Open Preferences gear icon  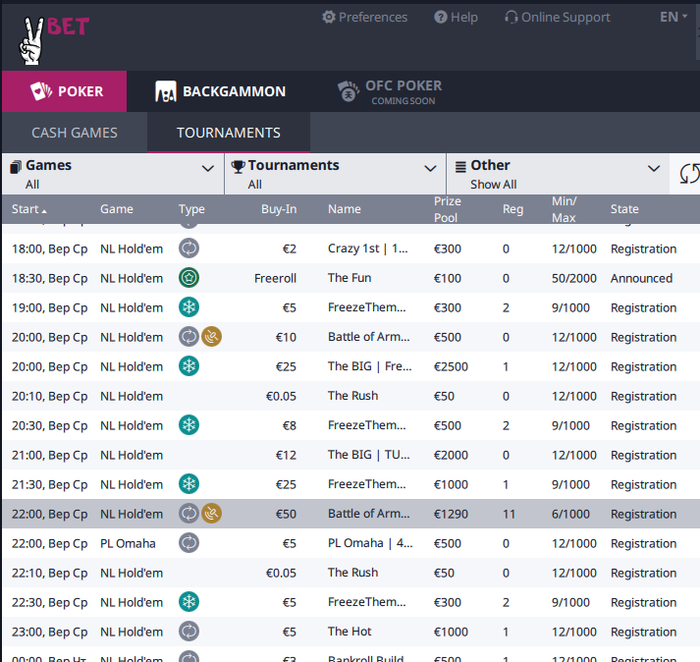(329, 17)
